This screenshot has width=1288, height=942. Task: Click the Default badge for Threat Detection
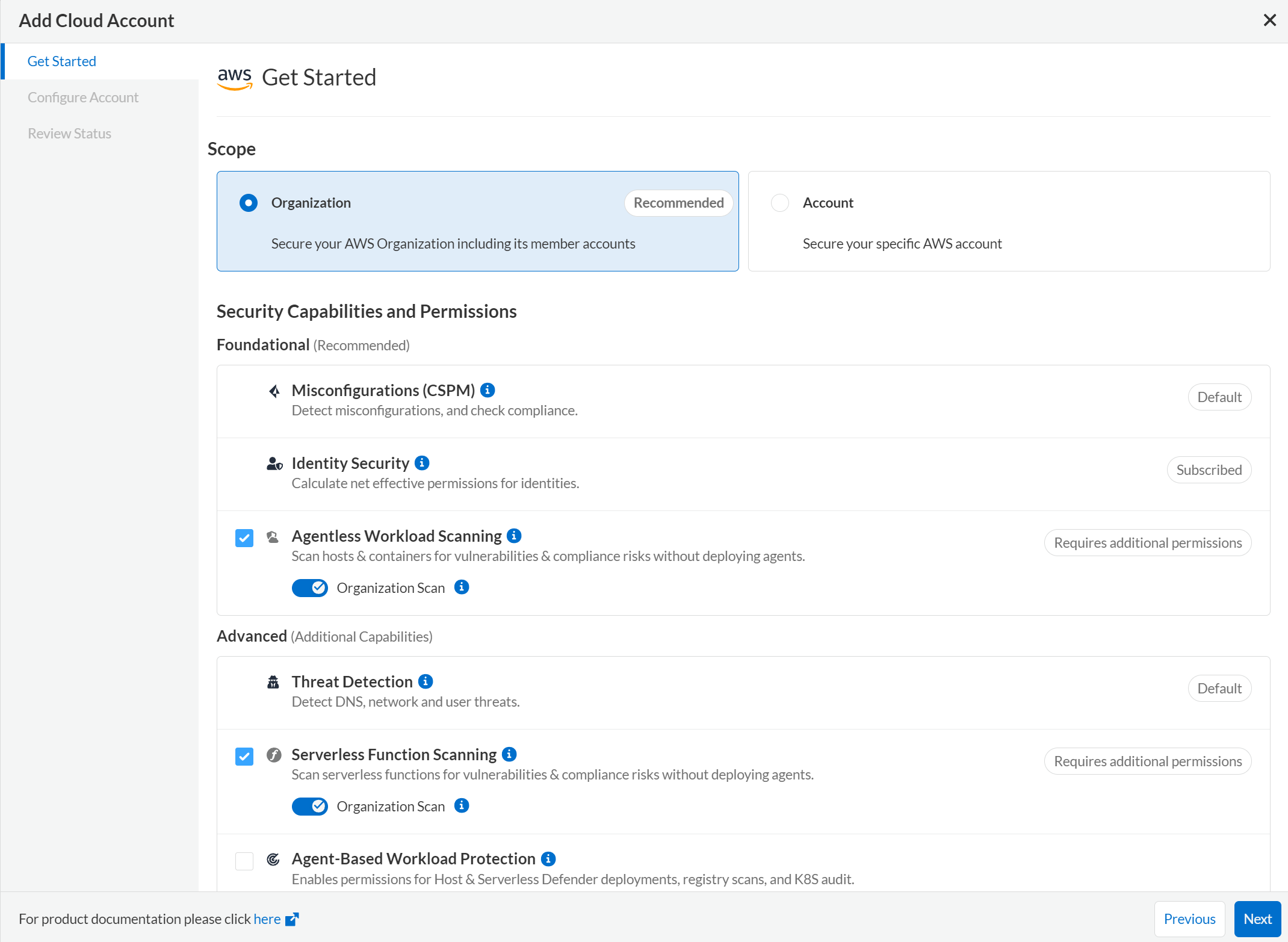(1219, 689)
